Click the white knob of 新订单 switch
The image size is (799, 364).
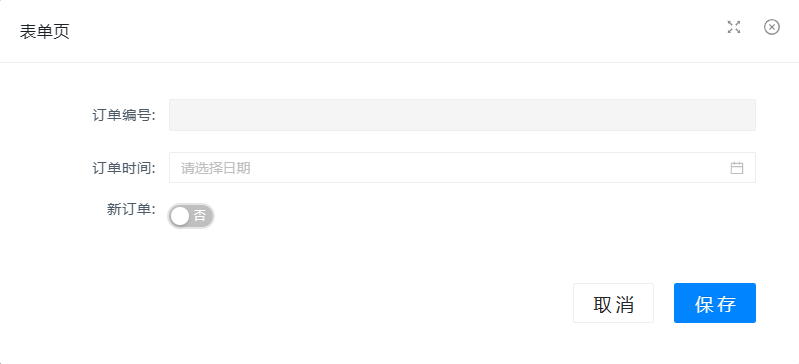(180, 216)
